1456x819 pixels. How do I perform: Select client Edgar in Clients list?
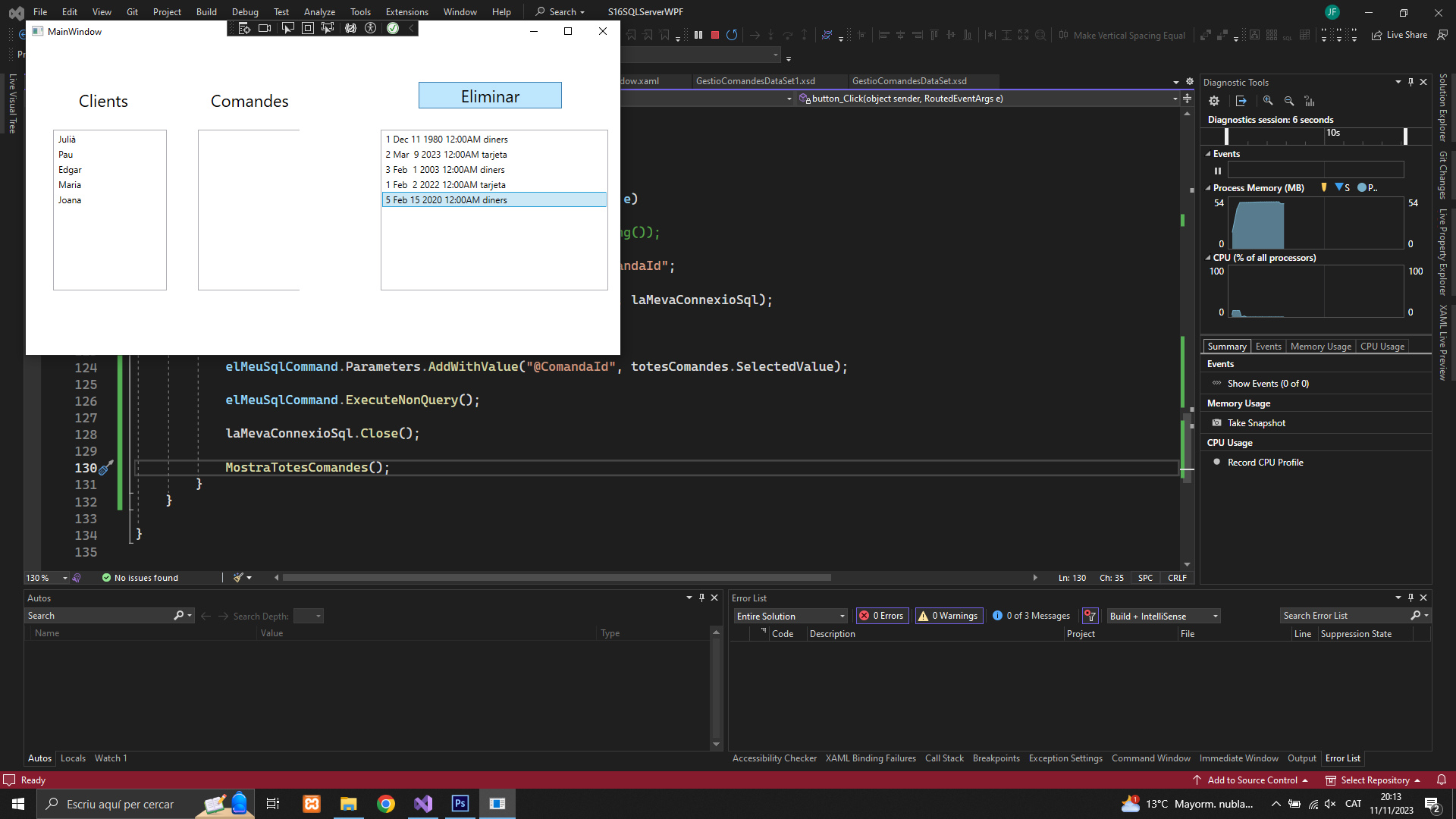pos(70,170)
